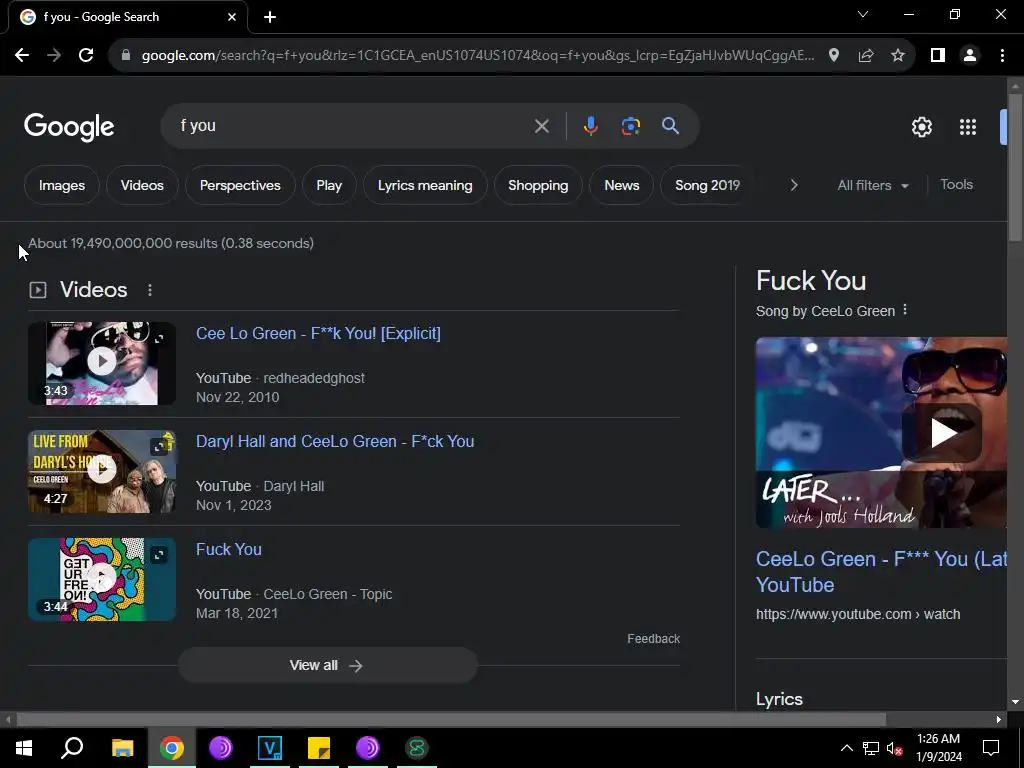Show more filter chips with right arrow
Image resolution: width=1024 pixels, height=768 pixels.
pyautogui.click(x=794, y=185)
